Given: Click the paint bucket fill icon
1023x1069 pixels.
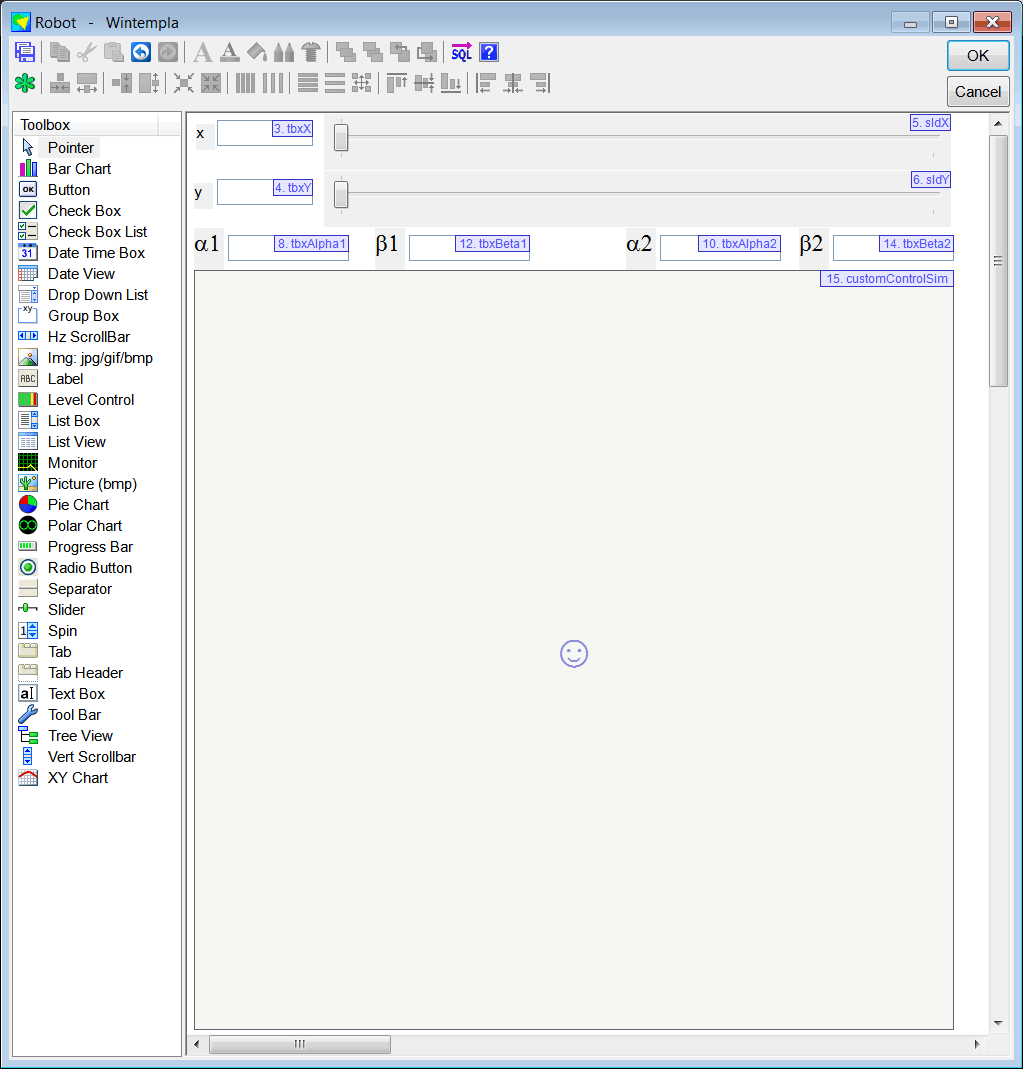Looking at the screenshot, I should click(257, 52).
